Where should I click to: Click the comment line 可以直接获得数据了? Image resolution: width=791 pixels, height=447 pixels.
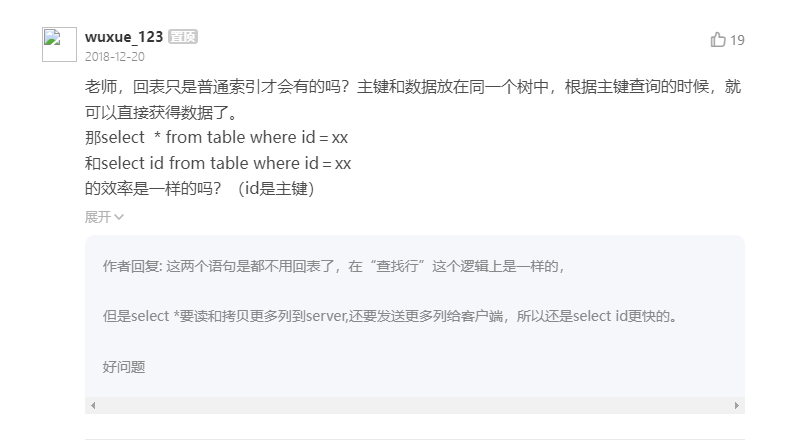(x=161, y=112)
